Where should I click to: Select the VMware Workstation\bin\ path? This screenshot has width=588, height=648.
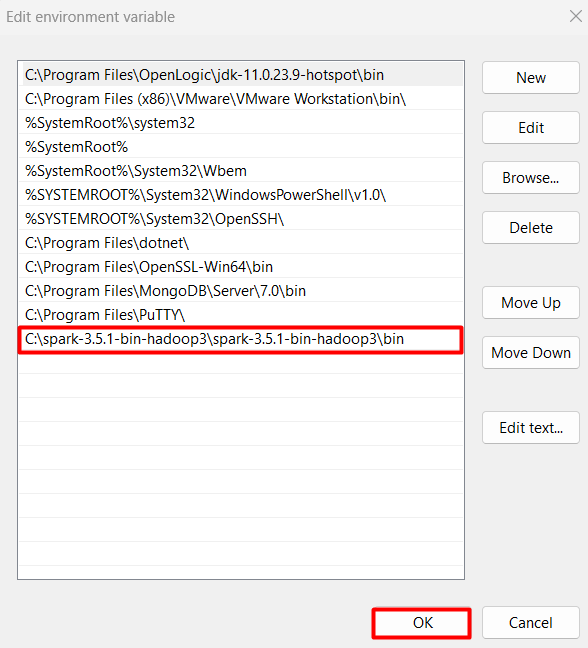coord(241,99)
